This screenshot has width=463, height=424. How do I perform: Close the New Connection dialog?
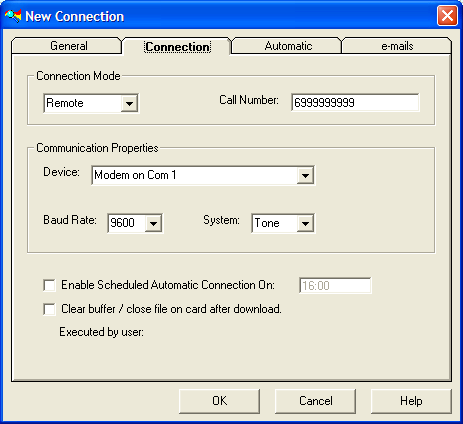click(x=447, y=16)
